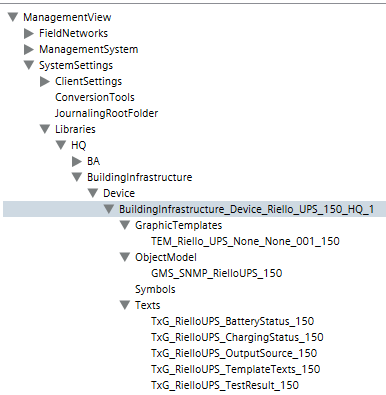Screen dimensions: 386x395
Task: Select ConversionTools in the tree
Action: click(95, 97)
